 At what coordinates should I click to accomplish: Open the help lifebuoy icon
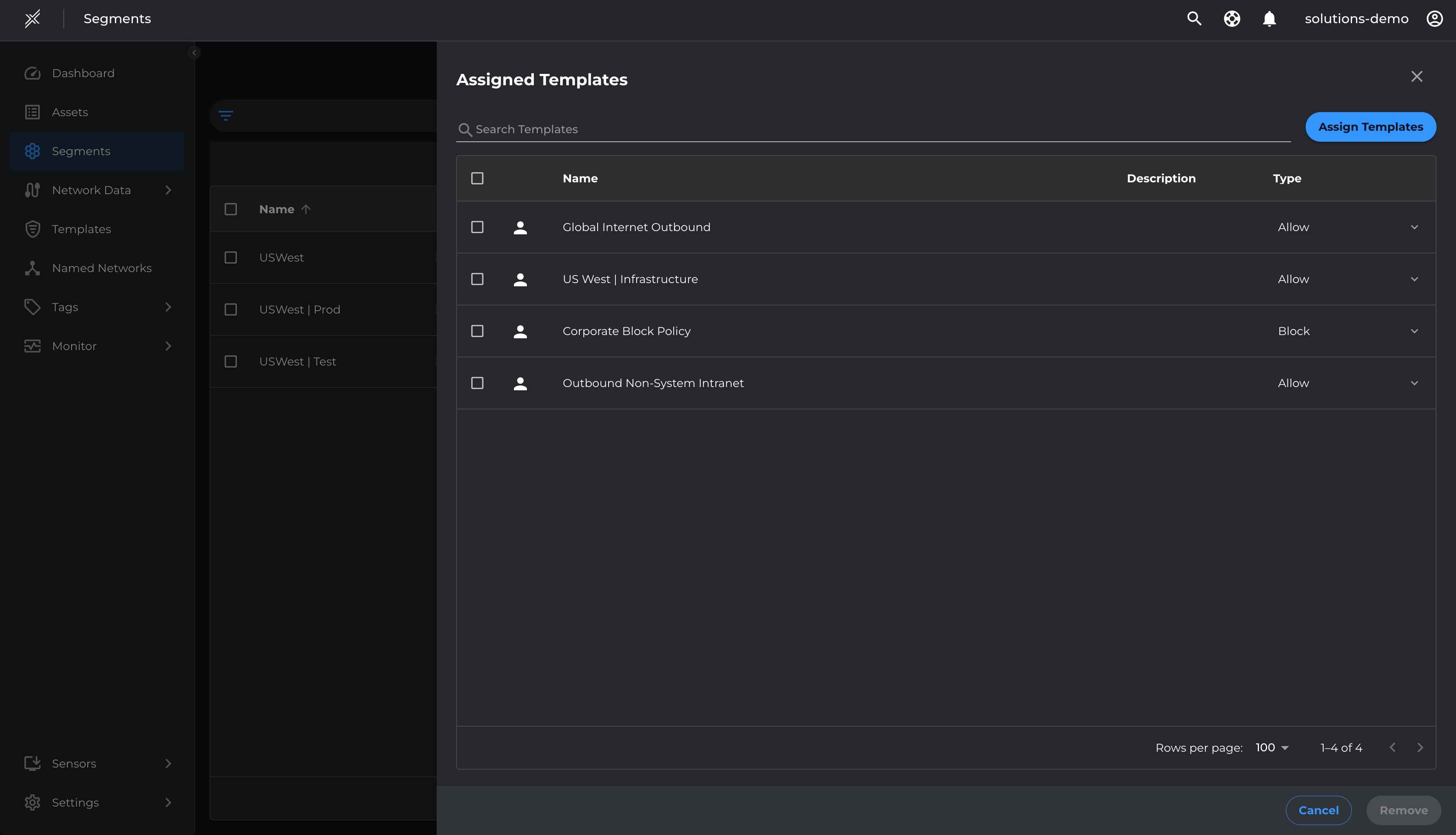point(1232,18)
